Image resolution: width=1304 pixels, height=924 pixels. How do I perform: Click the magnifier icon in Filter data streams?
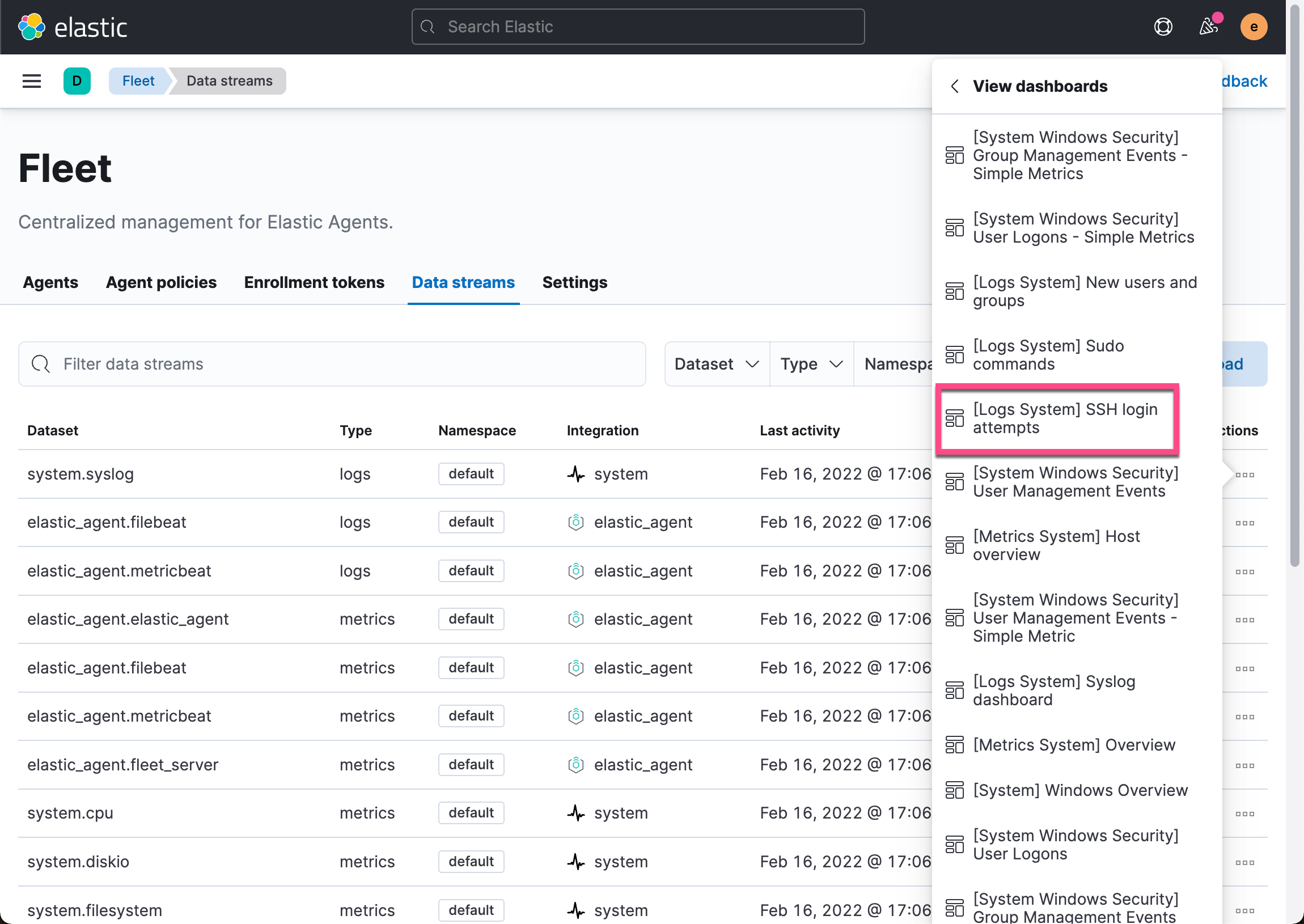pyautogui.click(x=40, y=363)
